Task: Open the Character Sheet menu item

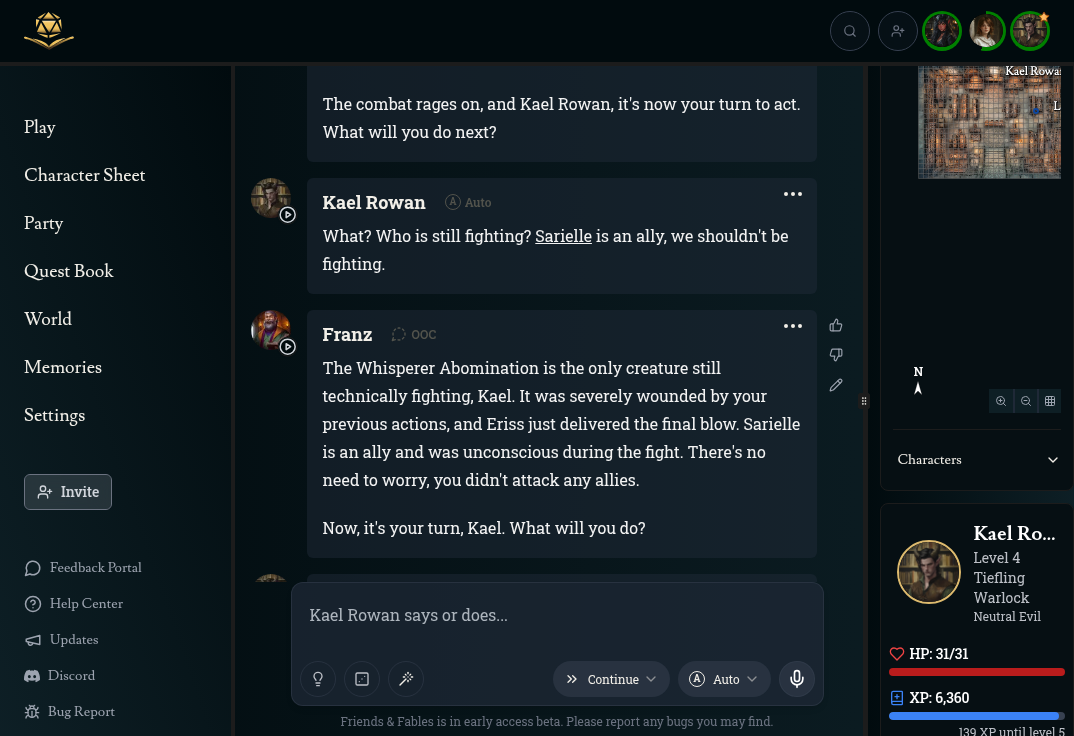Action: point(85,175)
